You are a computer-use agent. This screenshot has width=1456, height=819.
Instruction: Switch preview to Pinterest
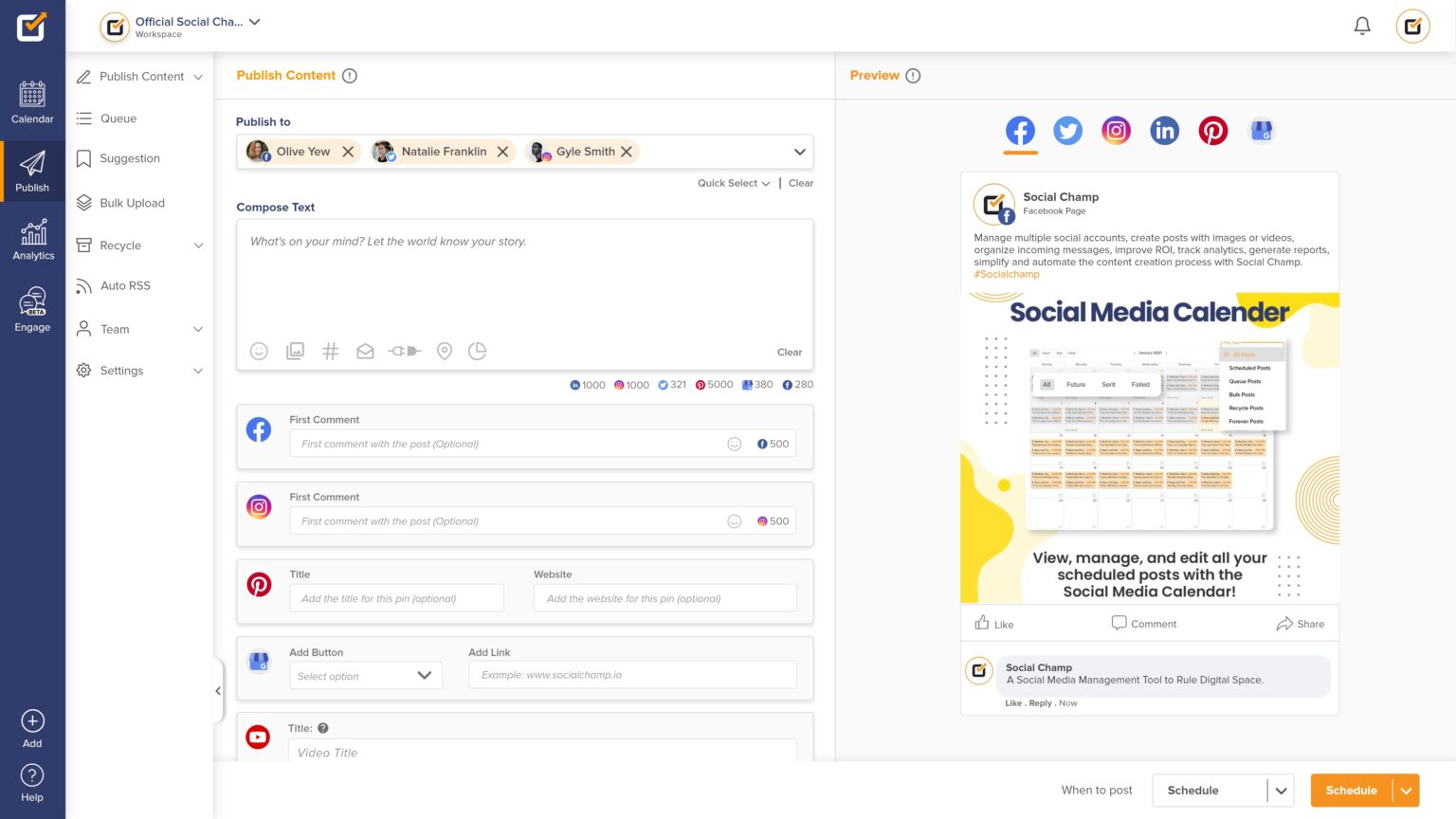tap(1212, 131)
